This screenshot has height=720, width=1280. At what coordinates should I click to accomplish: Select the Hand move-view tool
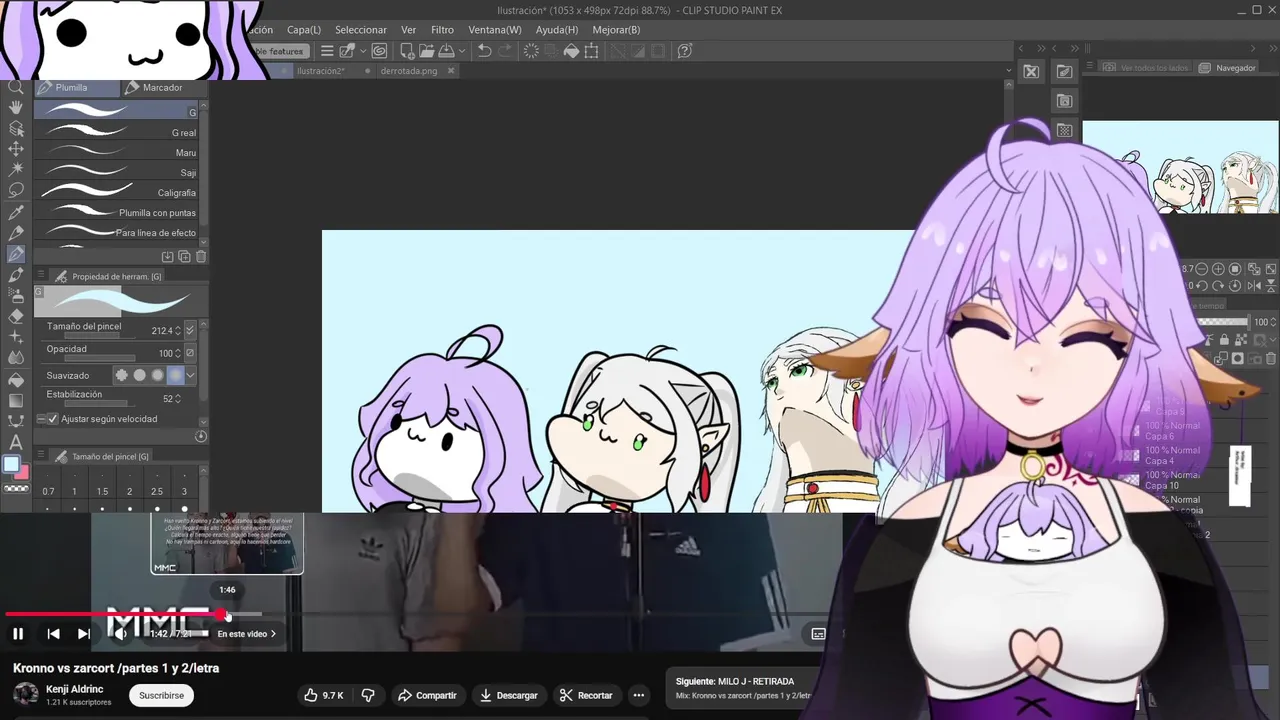16,108
